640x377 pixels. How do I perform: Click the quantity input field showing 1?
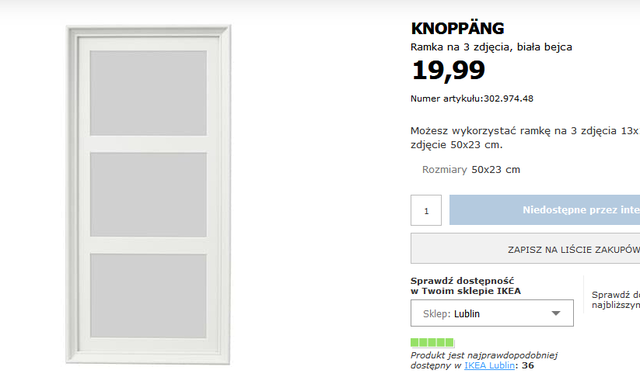(426, 210)
